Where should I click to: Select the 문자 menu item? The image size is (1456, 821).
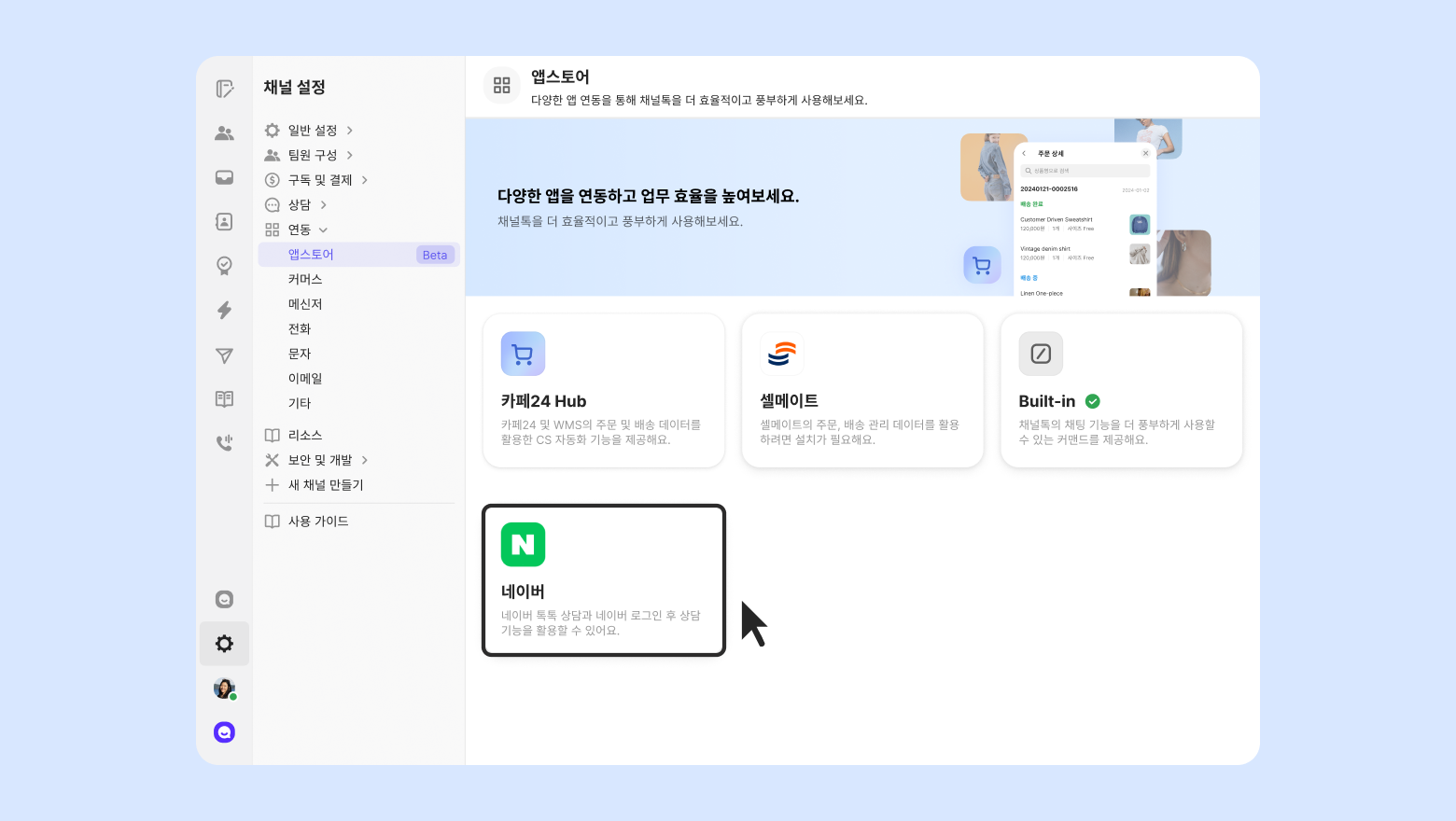[x=300, y=354]
